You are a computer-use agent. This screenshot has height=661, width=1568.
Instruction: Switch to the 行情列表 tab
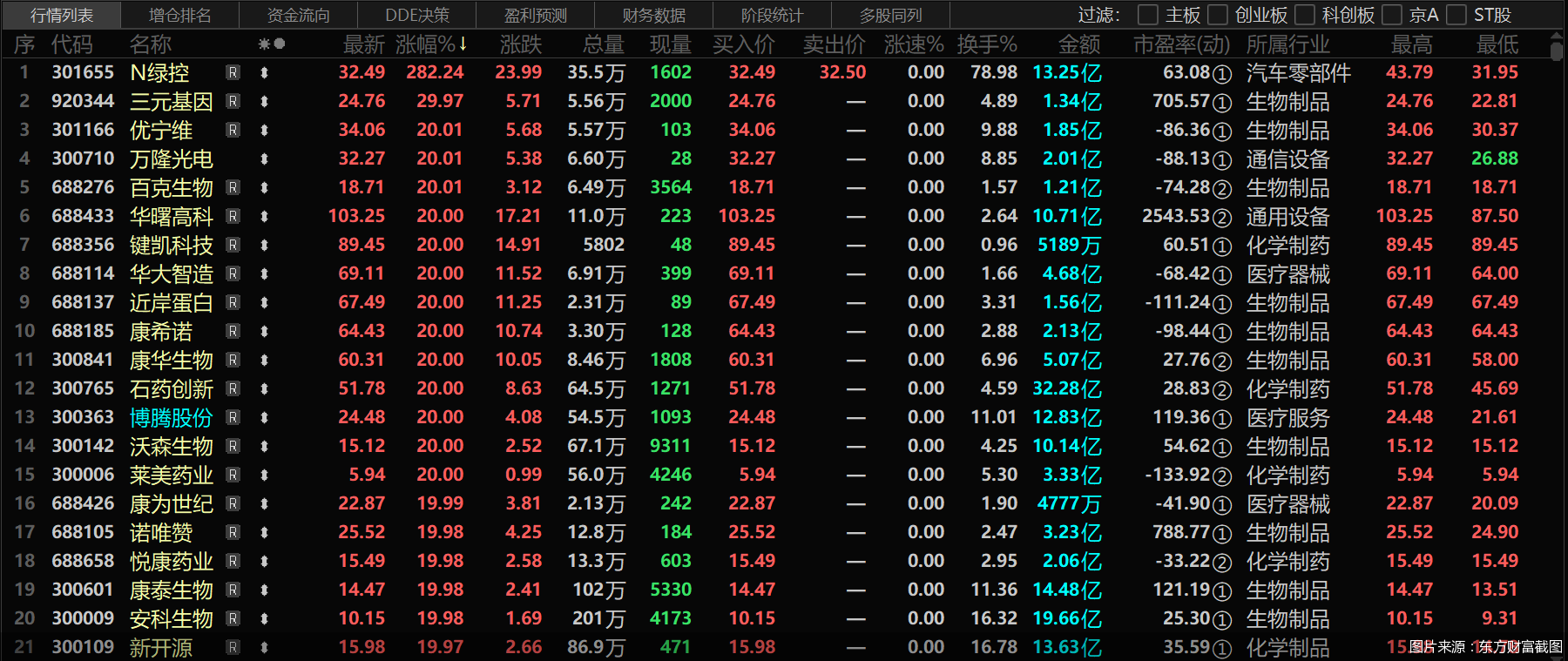(x=62, y=15)
